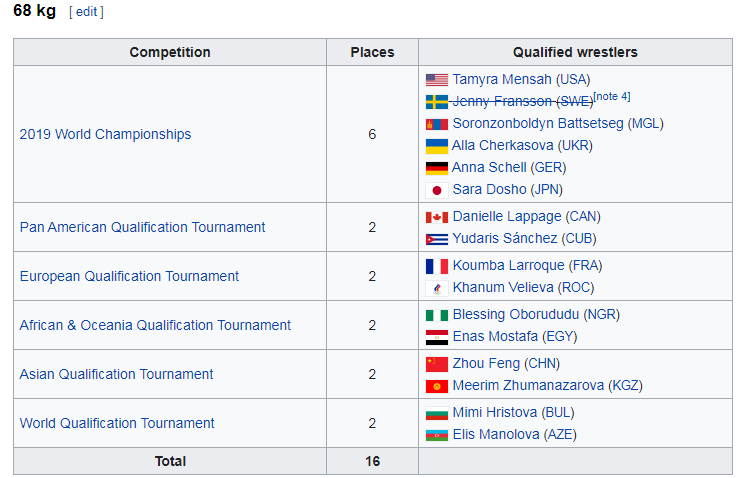Edit the 68 kg section

coord(86,12)
